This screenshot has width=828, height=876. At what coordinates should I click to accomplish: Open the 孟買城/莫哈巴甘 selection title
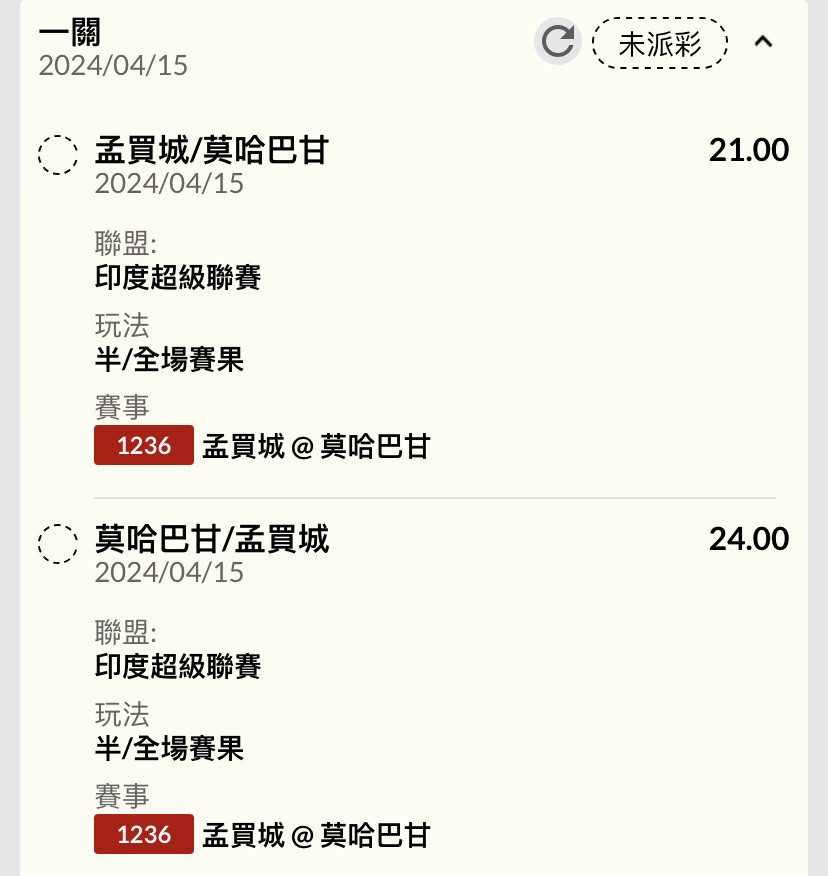(x=212, y=150)
